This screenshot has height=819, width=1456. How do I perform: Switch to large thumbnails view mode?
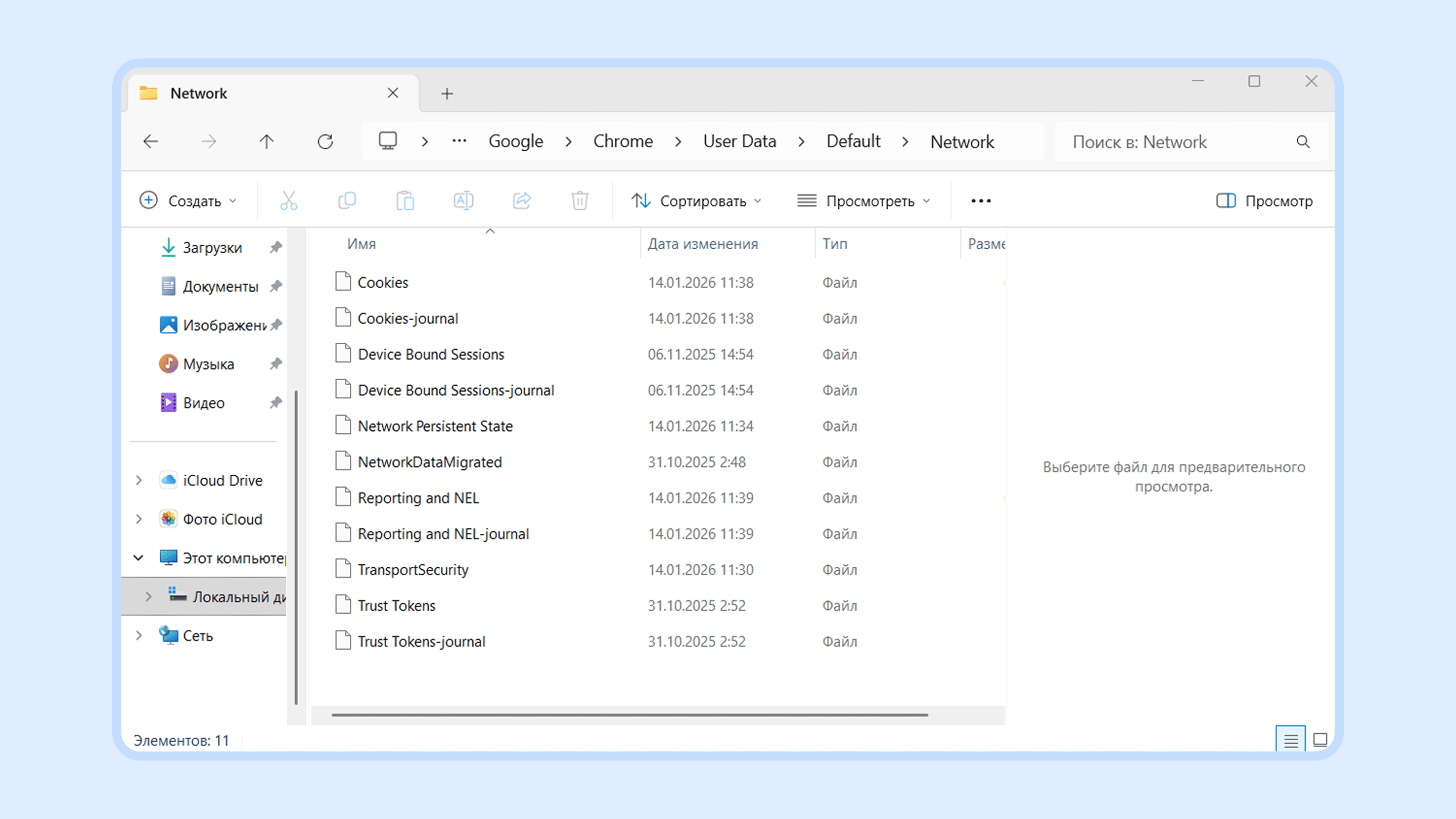coord(1320,740)
